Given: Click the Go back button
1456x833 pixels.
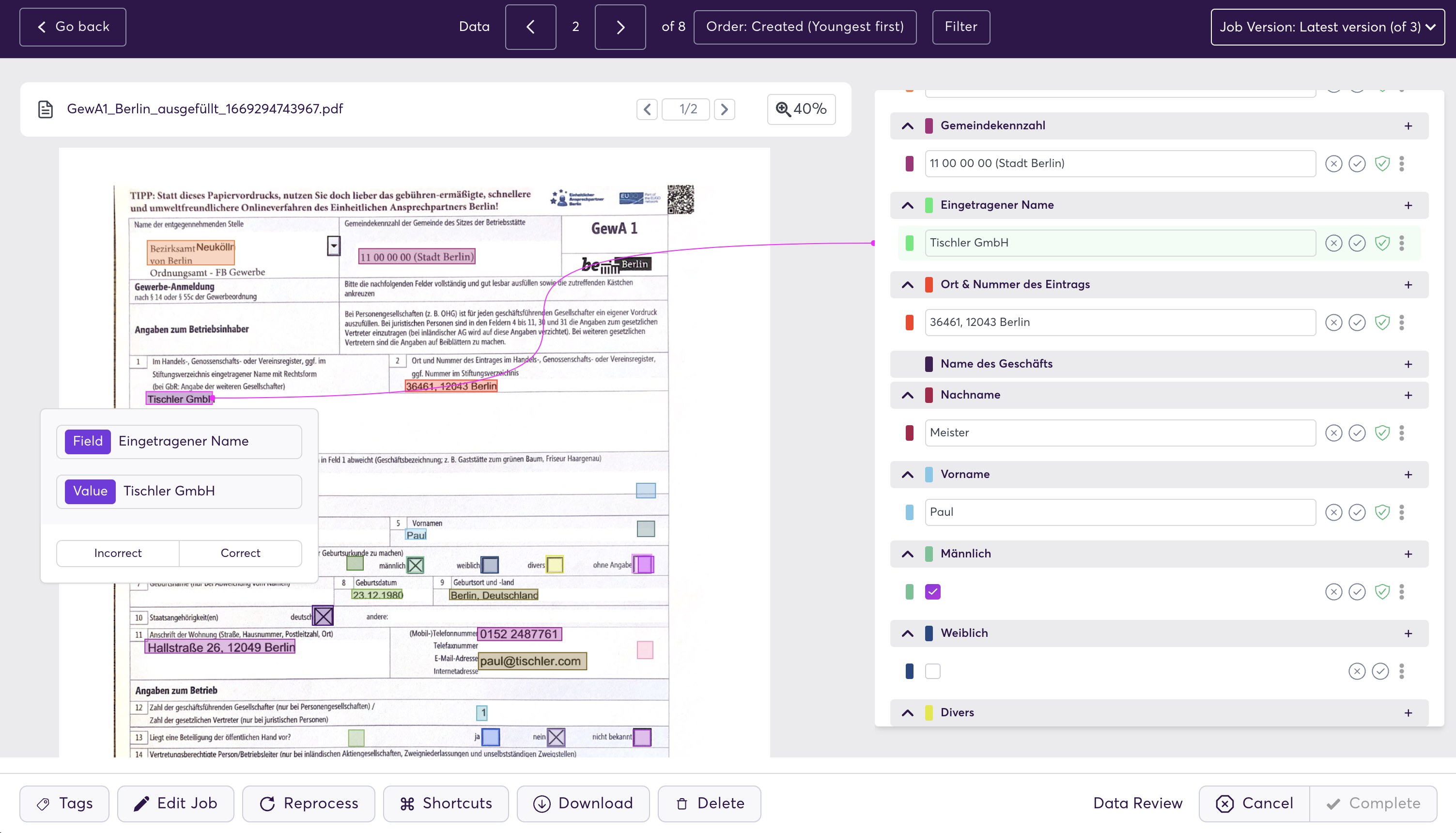Looking at the screenshot, I should coord(73,27).
